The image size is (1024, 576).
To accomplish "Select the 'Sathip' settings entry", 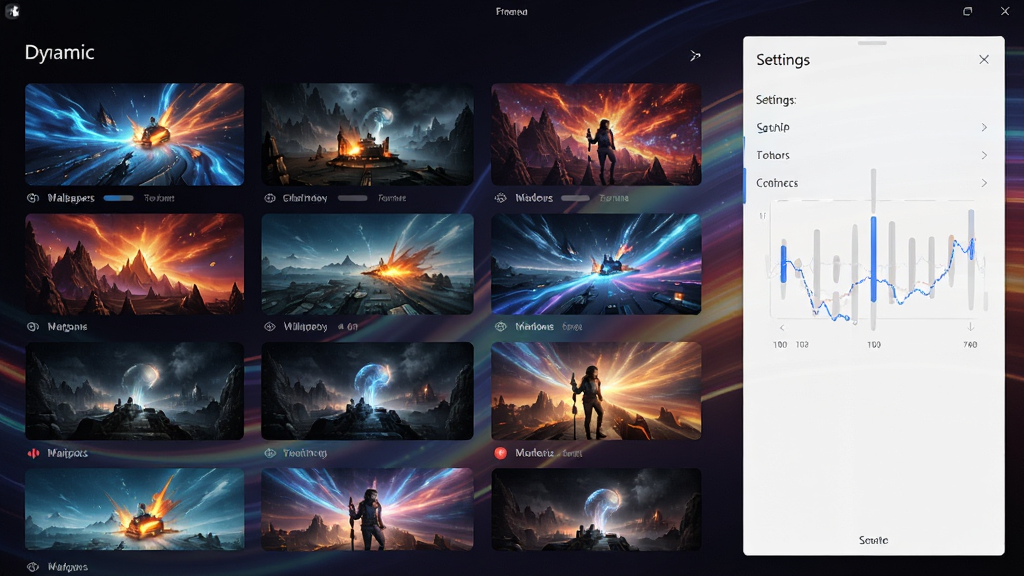I will (x=873, y=127).
